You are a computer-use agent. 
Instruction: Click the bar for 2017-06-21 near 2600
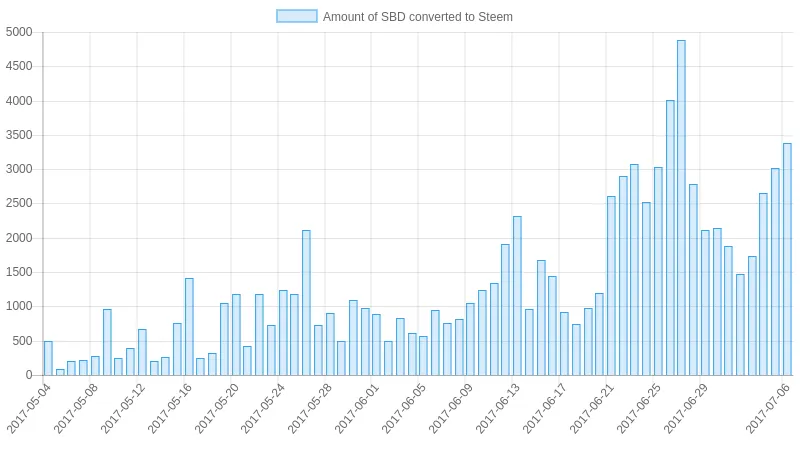point(611,286)
